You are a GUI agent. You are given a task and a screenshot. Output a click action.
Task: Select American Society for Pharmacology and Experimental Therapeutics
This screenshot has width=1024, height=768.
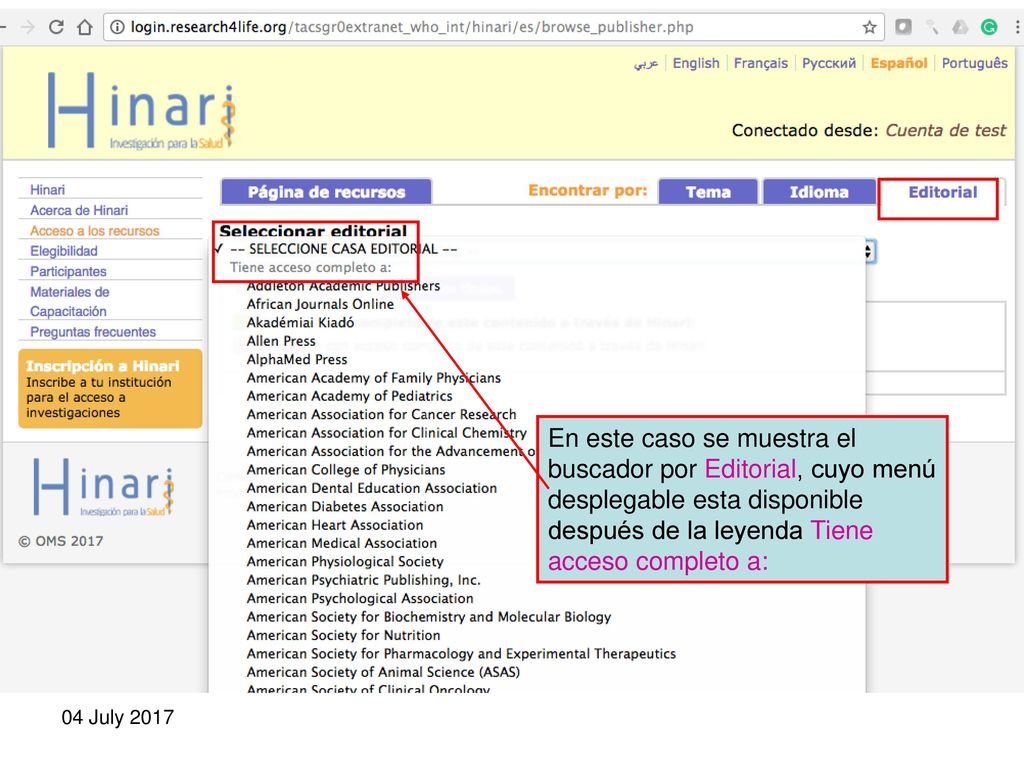tap(461, 654)
